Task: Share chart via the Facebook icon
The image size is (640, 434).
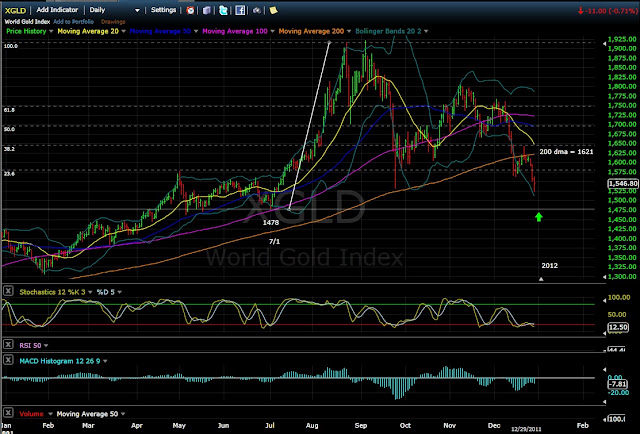Action: pyautogui.click(x=240, y=10)
